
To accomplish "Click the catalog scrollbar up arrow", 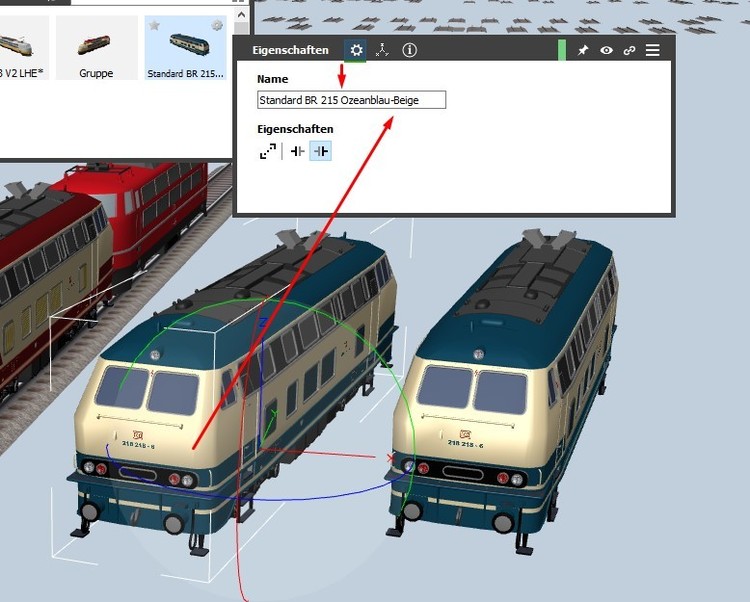I will point(241,15).
